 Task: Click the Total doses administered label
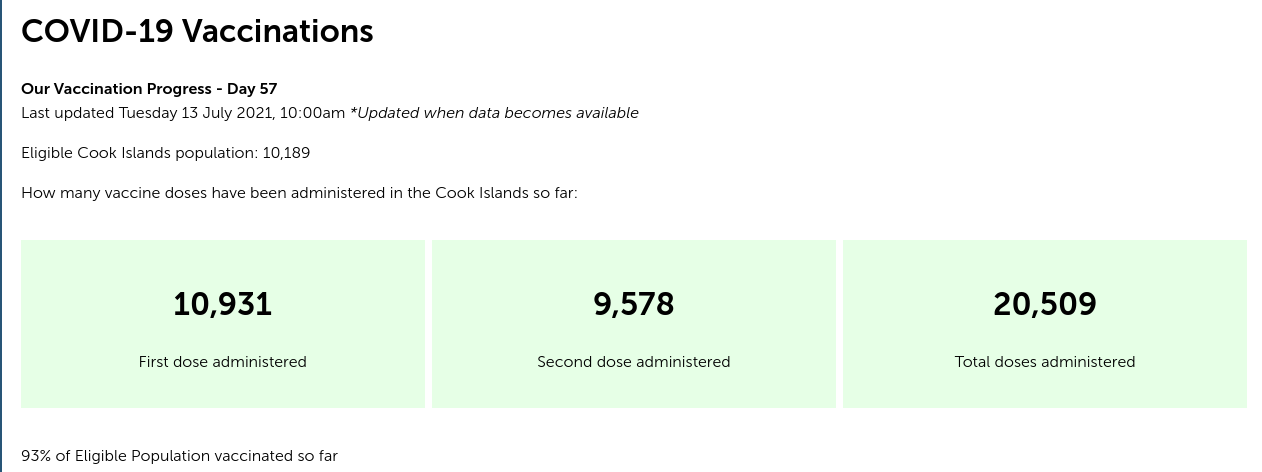[1045, 362]
